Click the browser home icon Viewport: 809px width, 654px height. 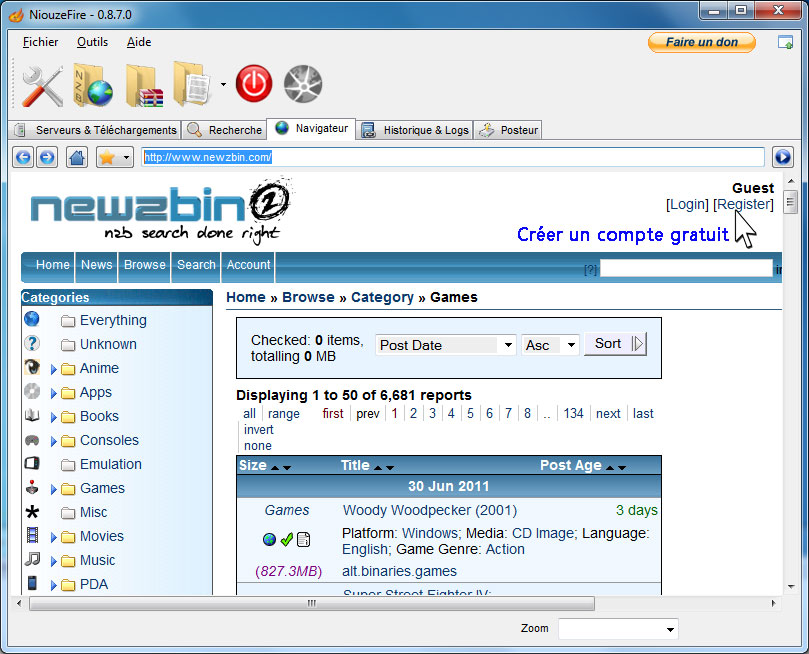click(77, 157)
